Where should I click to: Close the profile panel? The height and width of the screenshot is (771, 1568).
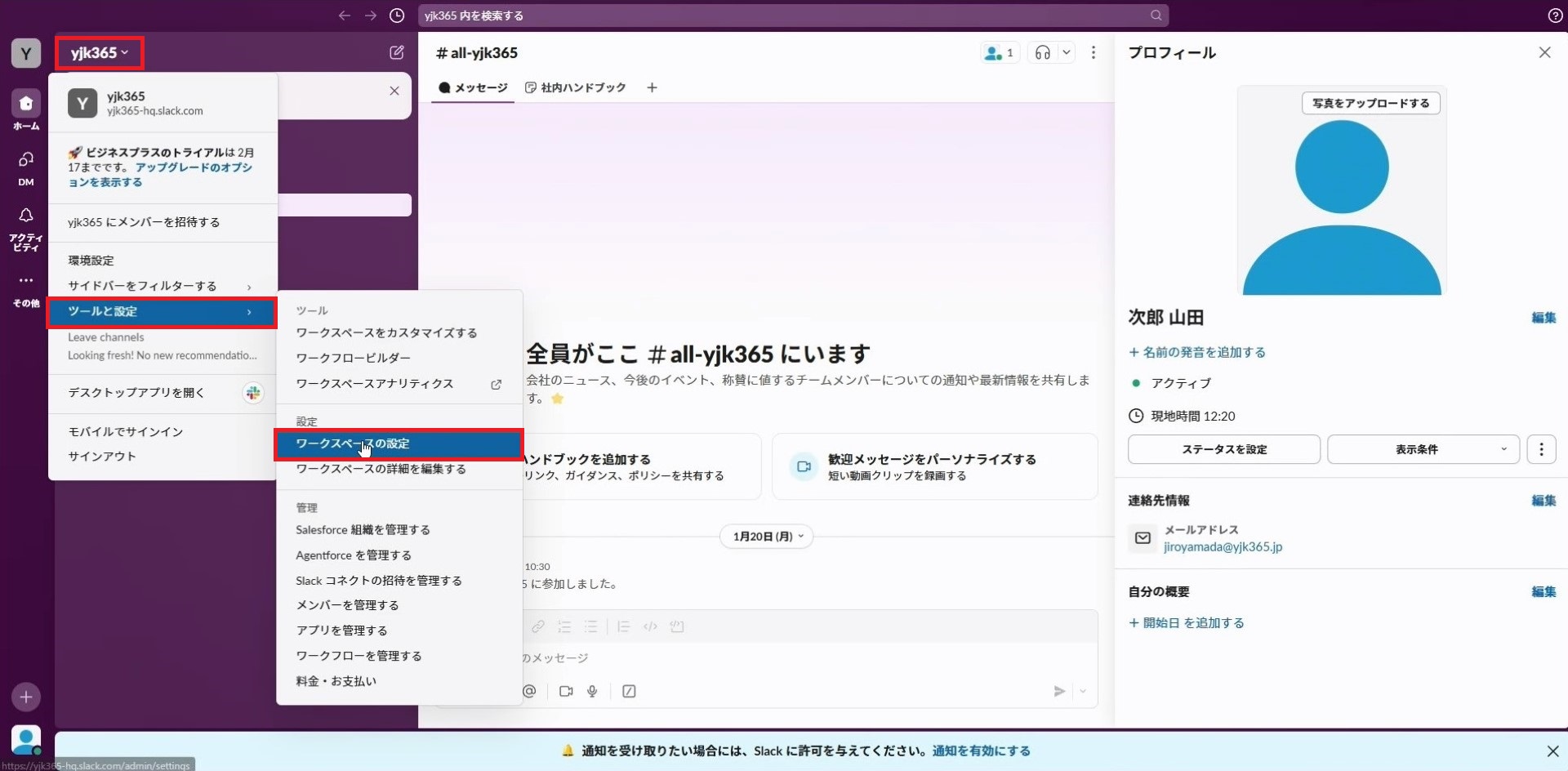pyautogui.click(x=1544, y=52)
